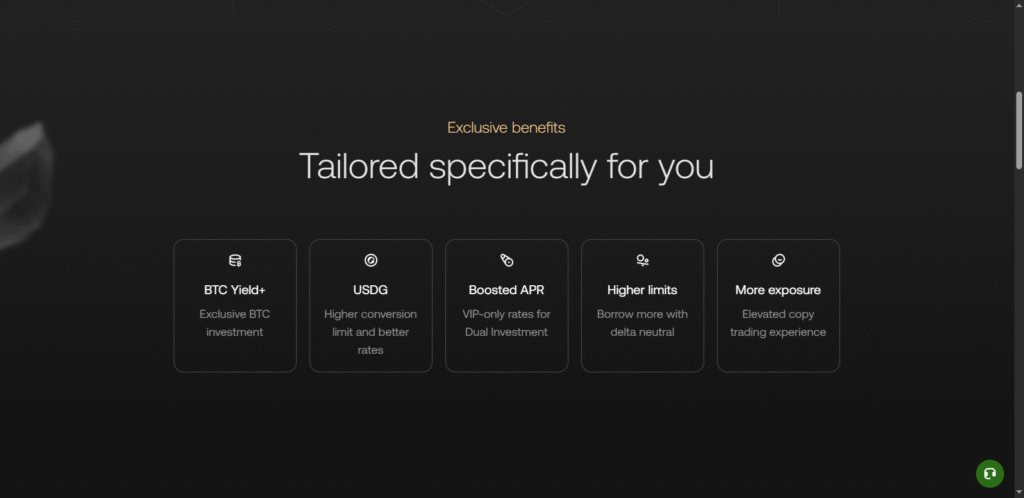This screenshot has width=1024, height=498.
Task: Click 'Borrow more with delta neutral' text
Action: click(642, 323)
